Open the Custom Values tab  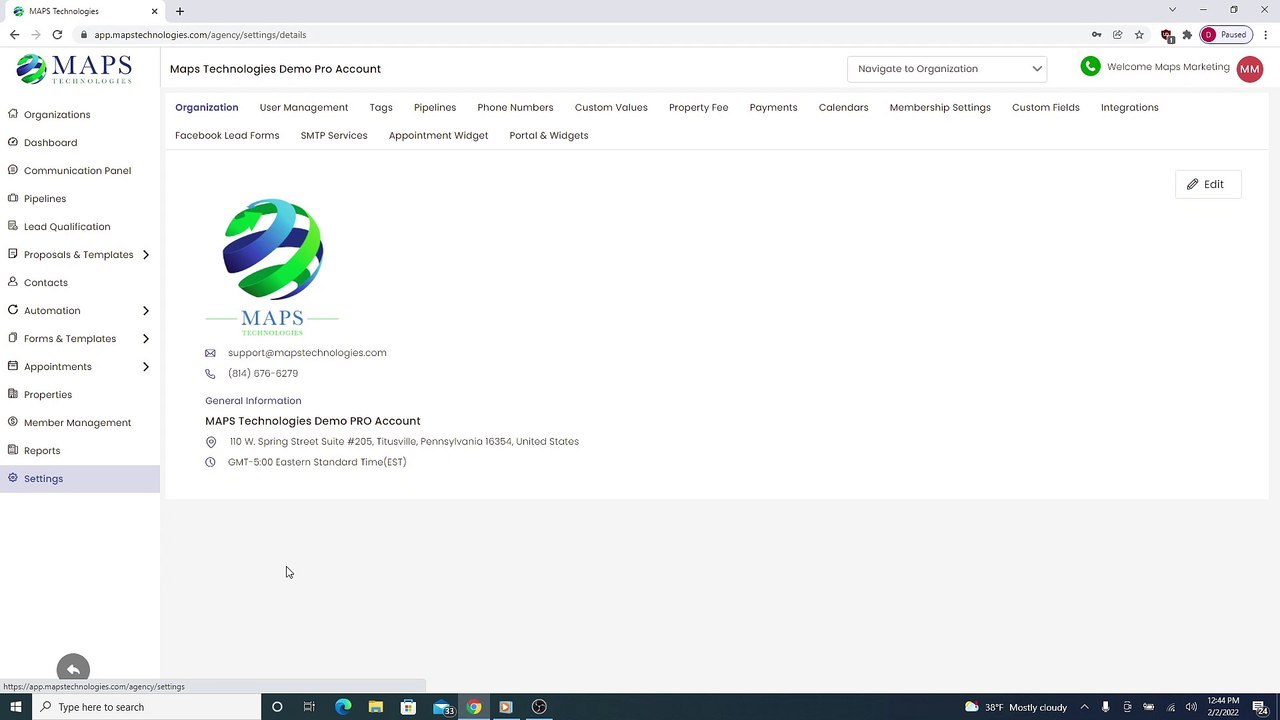point(611,107)
